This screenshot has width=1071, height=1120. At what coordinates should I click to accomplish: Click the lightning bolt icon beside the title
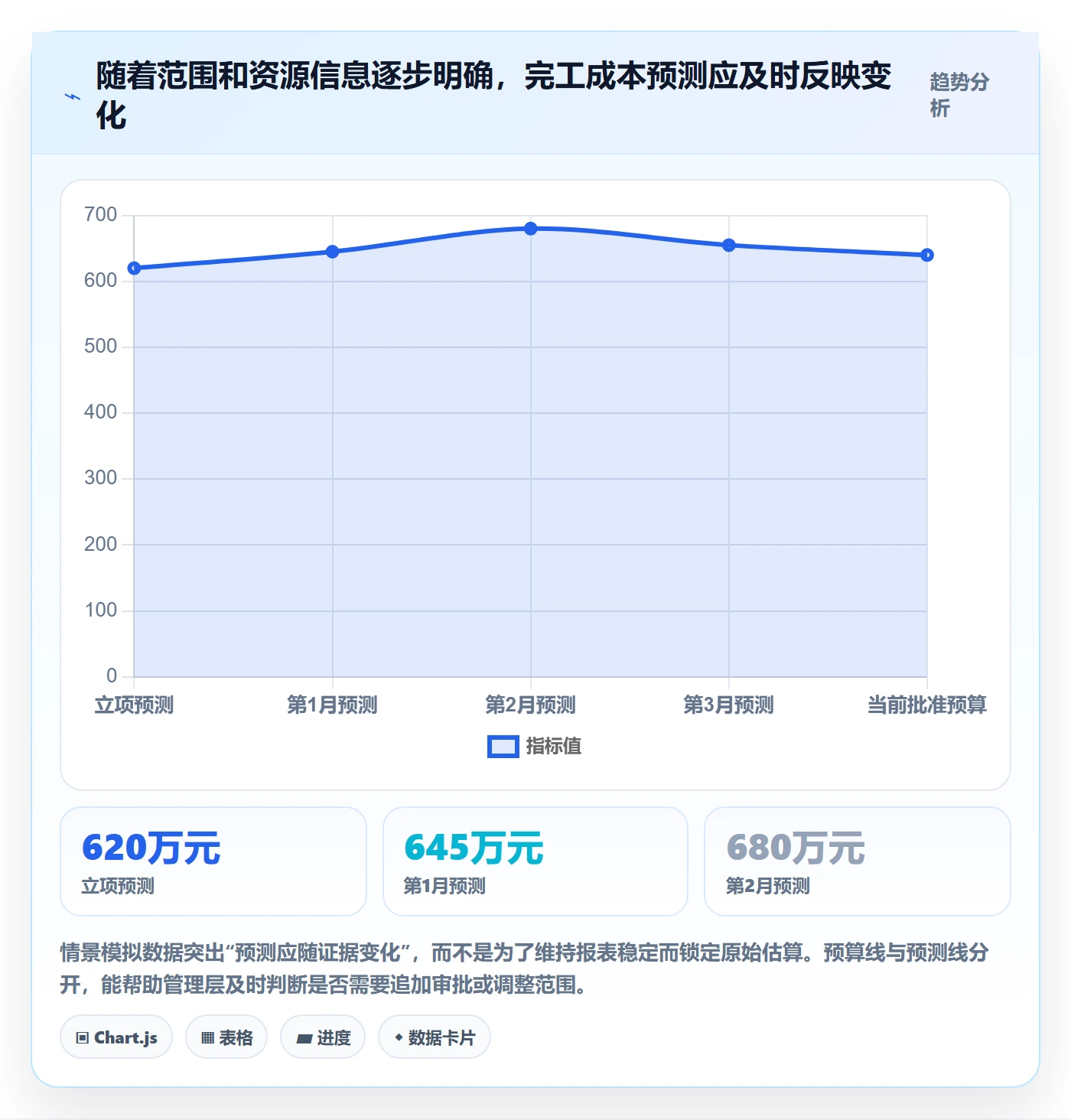73,96
